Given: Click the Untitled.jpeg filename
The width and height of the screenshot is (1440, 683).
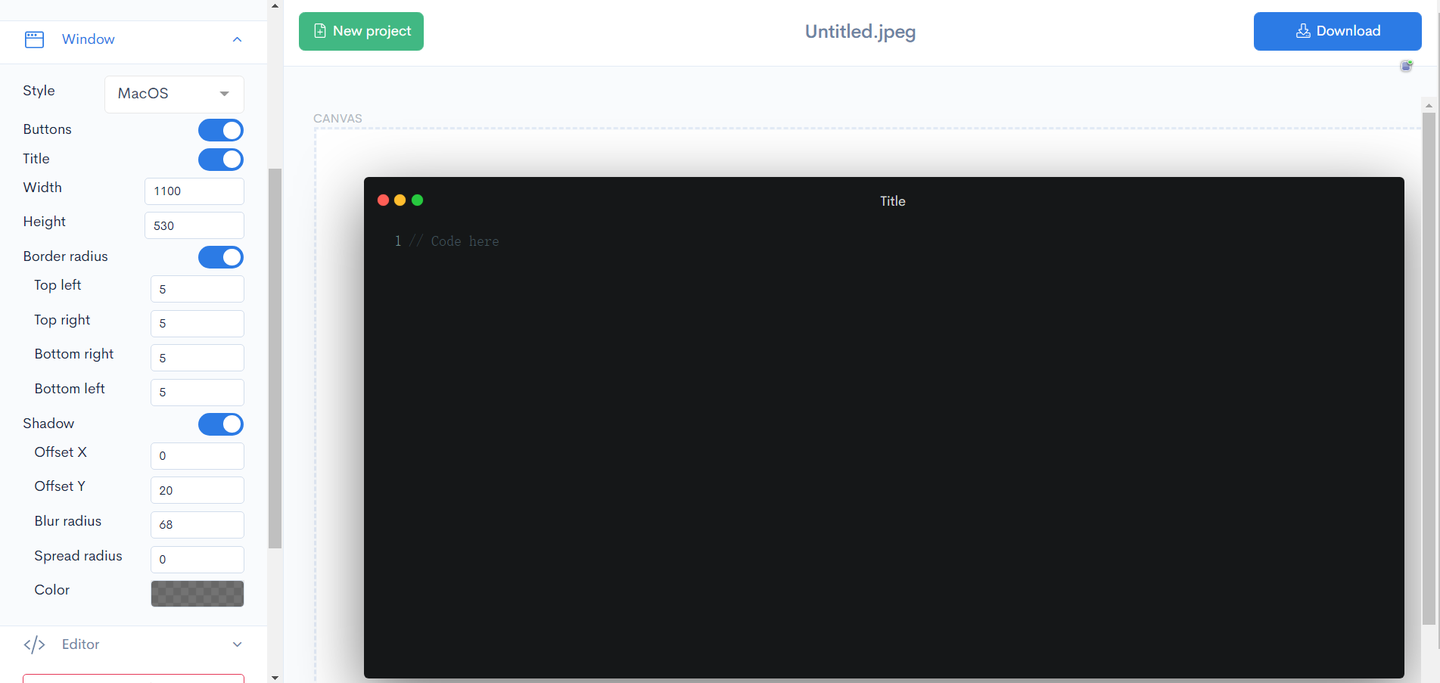Looking at the screenshot, I should [x=860, y=31].
